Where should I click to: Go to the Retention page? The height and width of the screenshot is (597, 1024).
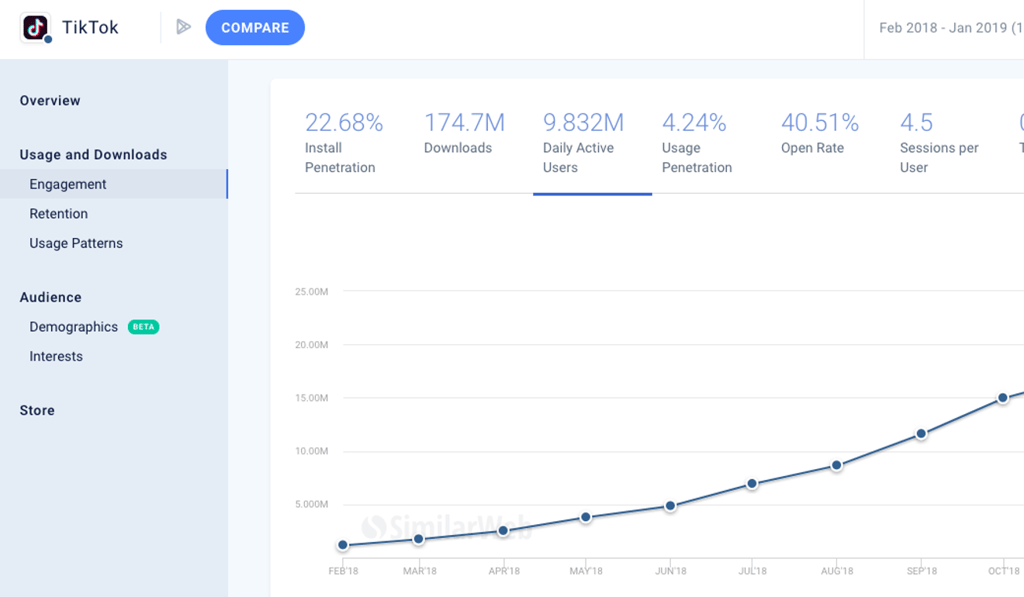(x=58, y=213)
